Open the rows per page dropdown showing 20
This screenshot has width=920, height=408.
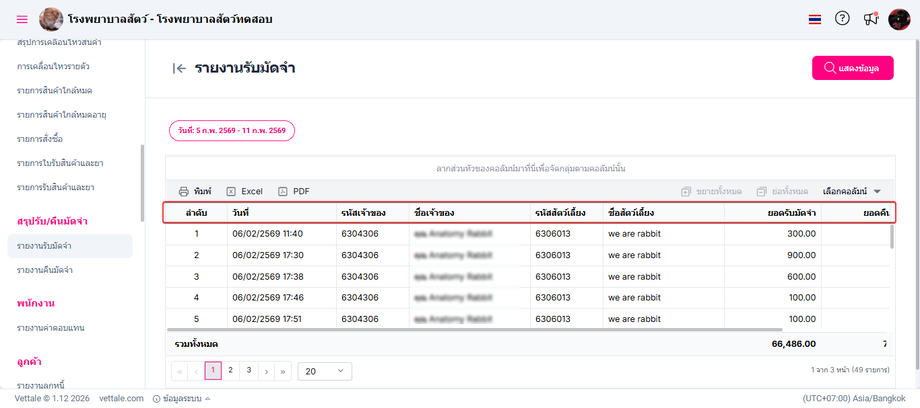click(325, 372)
